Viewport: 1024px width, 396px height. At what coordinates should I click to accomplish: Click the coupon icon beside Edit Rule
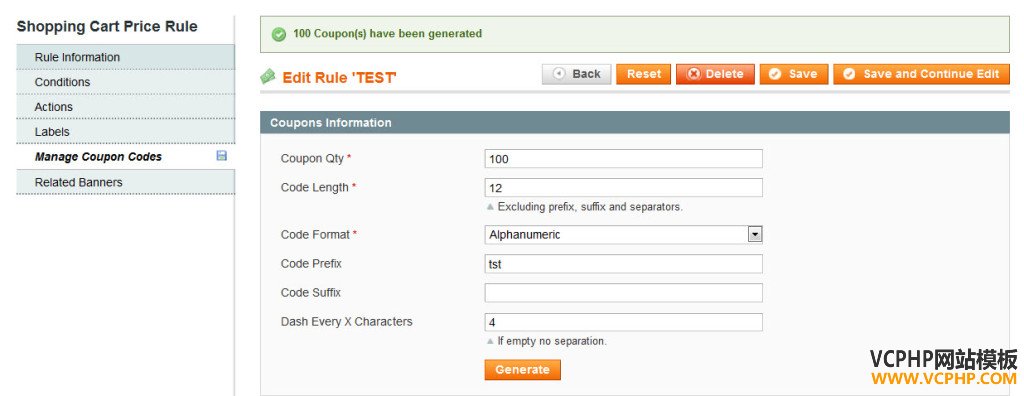point(268,76)
